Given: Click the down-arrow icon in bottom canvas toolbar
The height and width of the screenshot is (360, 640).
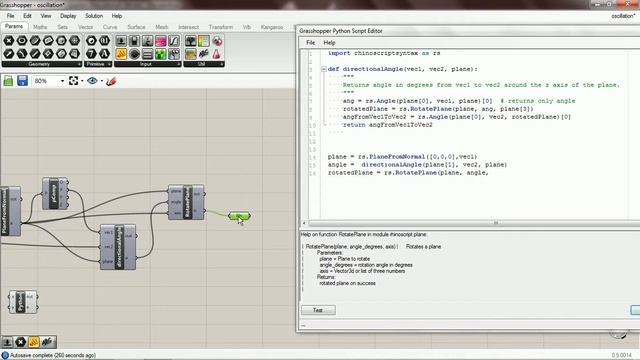Looking at the screenshot, I should point(7,342).
